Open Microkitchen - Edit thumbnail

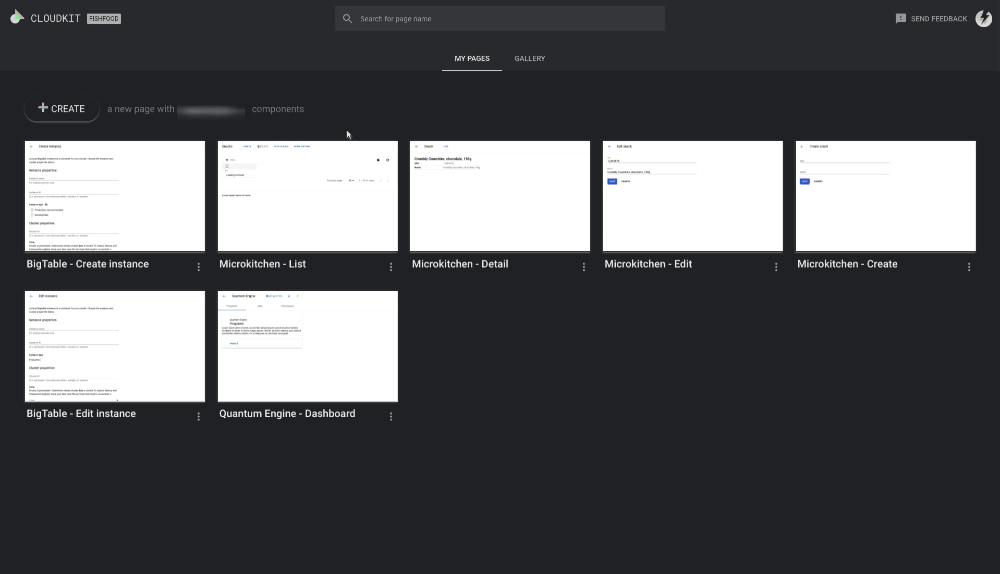pos(693,196)
